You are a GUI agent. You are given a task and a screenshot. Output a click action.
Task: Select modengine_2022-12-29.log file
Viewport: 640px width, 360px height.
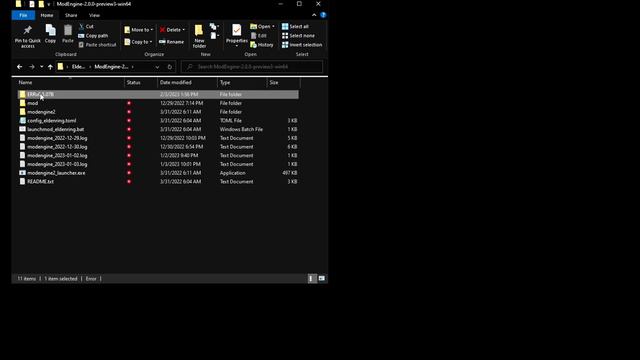pos(158,138)
